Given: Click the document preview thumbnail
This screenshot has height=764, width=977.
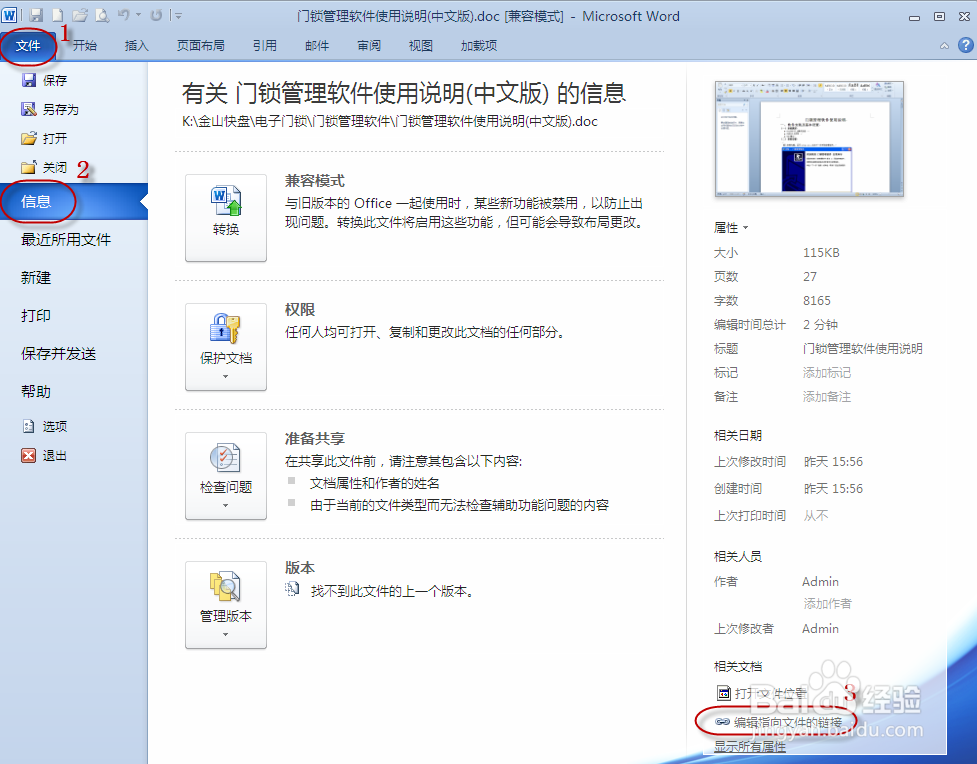Looking at the screenshot, I should click(808, 138).
